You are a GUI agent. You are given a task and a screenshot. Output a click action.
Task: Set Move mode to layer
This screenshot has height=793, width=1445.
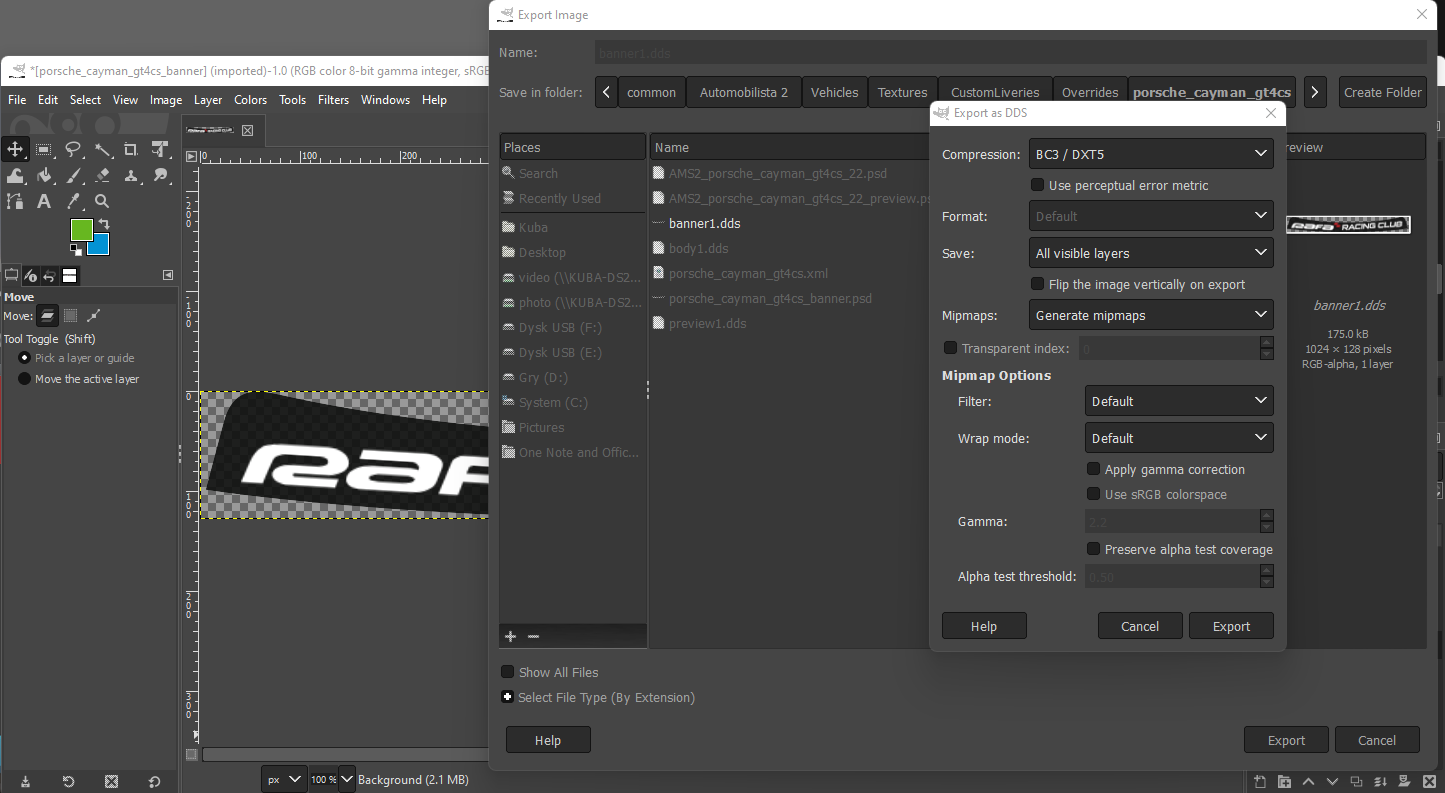[x=48, y=315]
